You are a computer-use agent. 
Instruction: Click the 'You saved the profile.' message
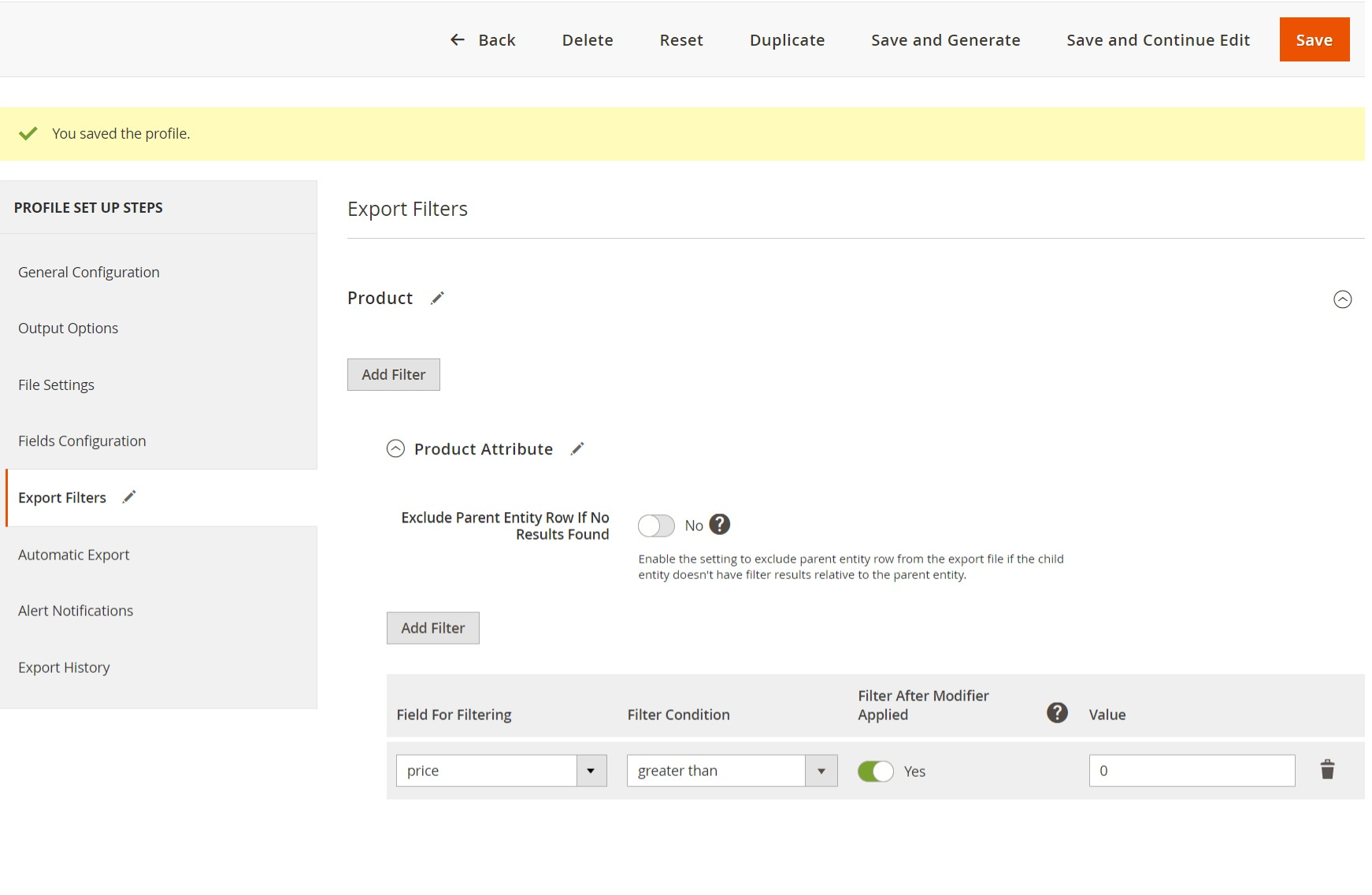[x=121, y=133]
